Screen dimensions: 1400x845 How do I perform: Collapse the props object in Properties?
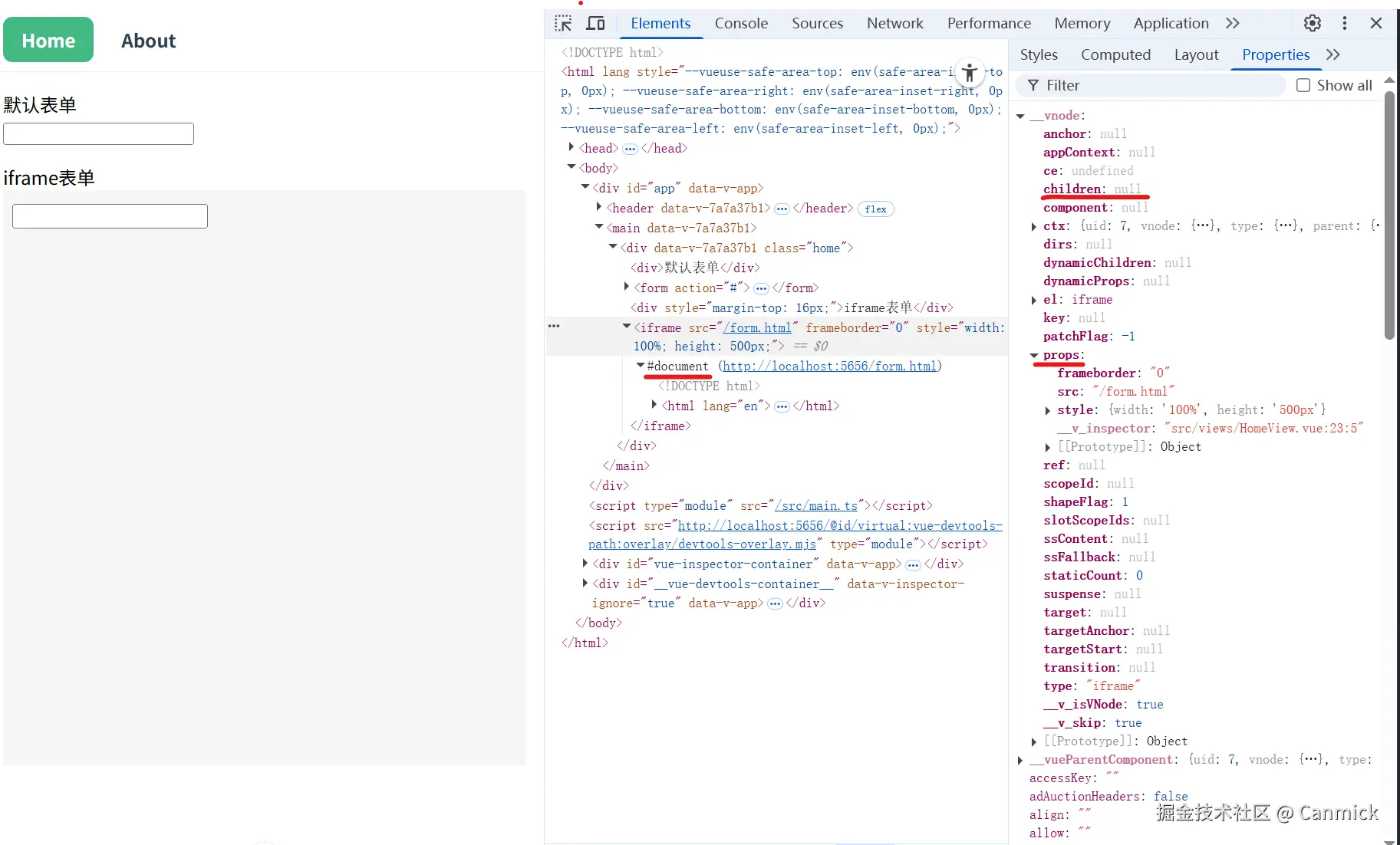click(x=1034, y=355)
